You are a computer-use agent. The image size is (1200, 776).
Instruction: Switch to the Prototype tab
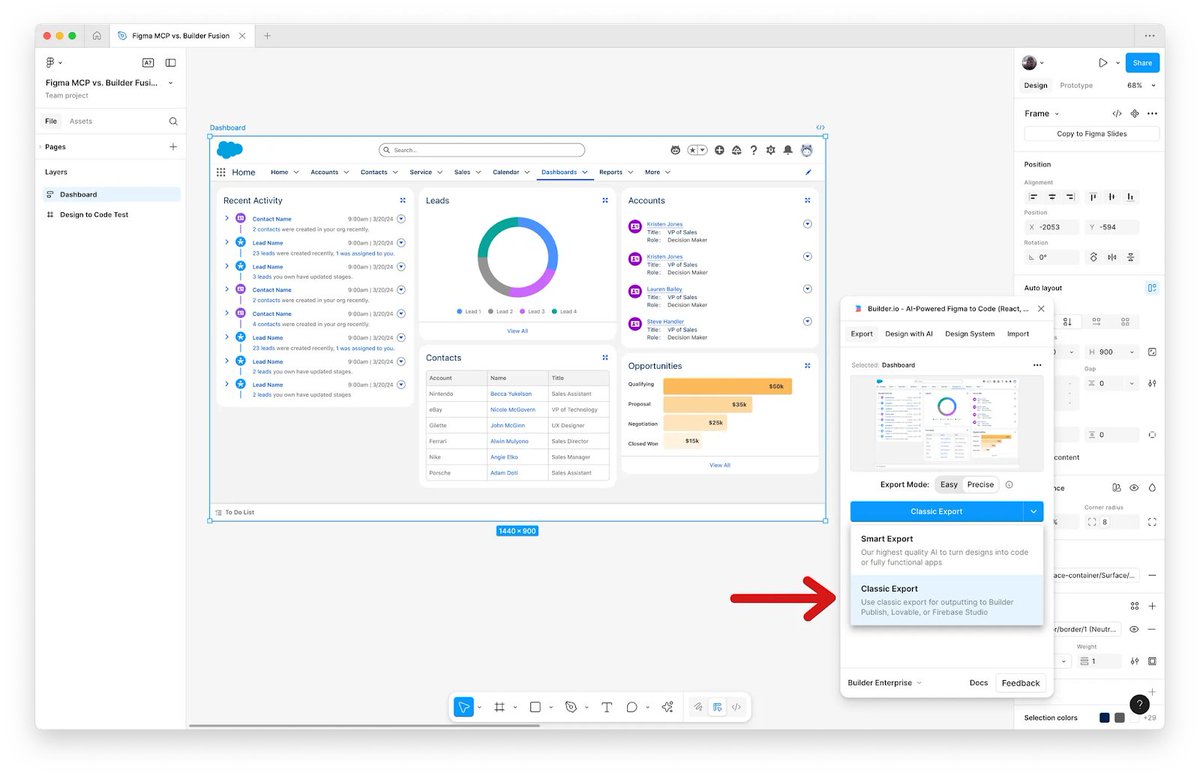tap(1076, 86)
